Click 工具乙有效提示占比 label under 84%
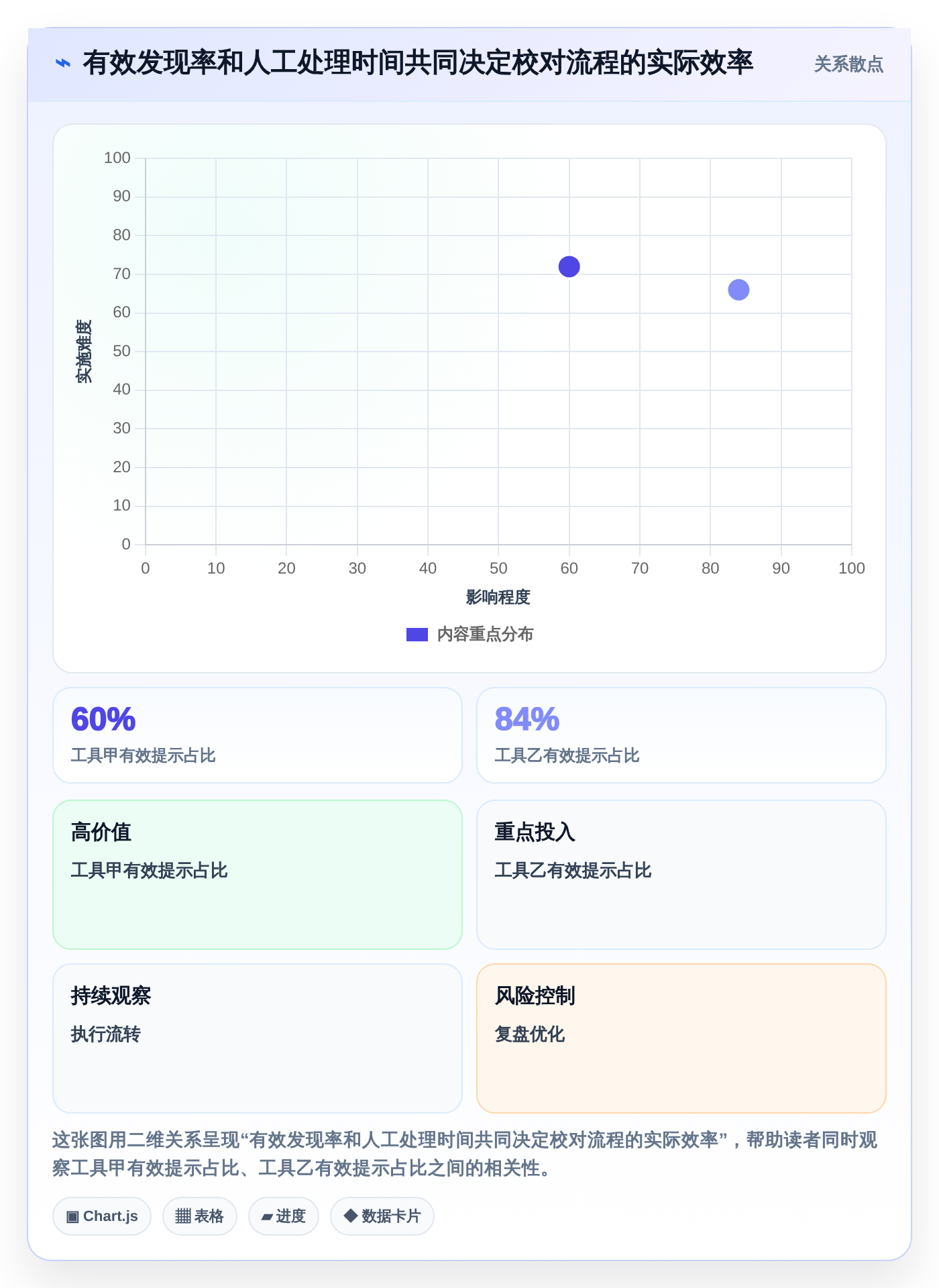The image size is (939, 1288). tap(567, 756)
